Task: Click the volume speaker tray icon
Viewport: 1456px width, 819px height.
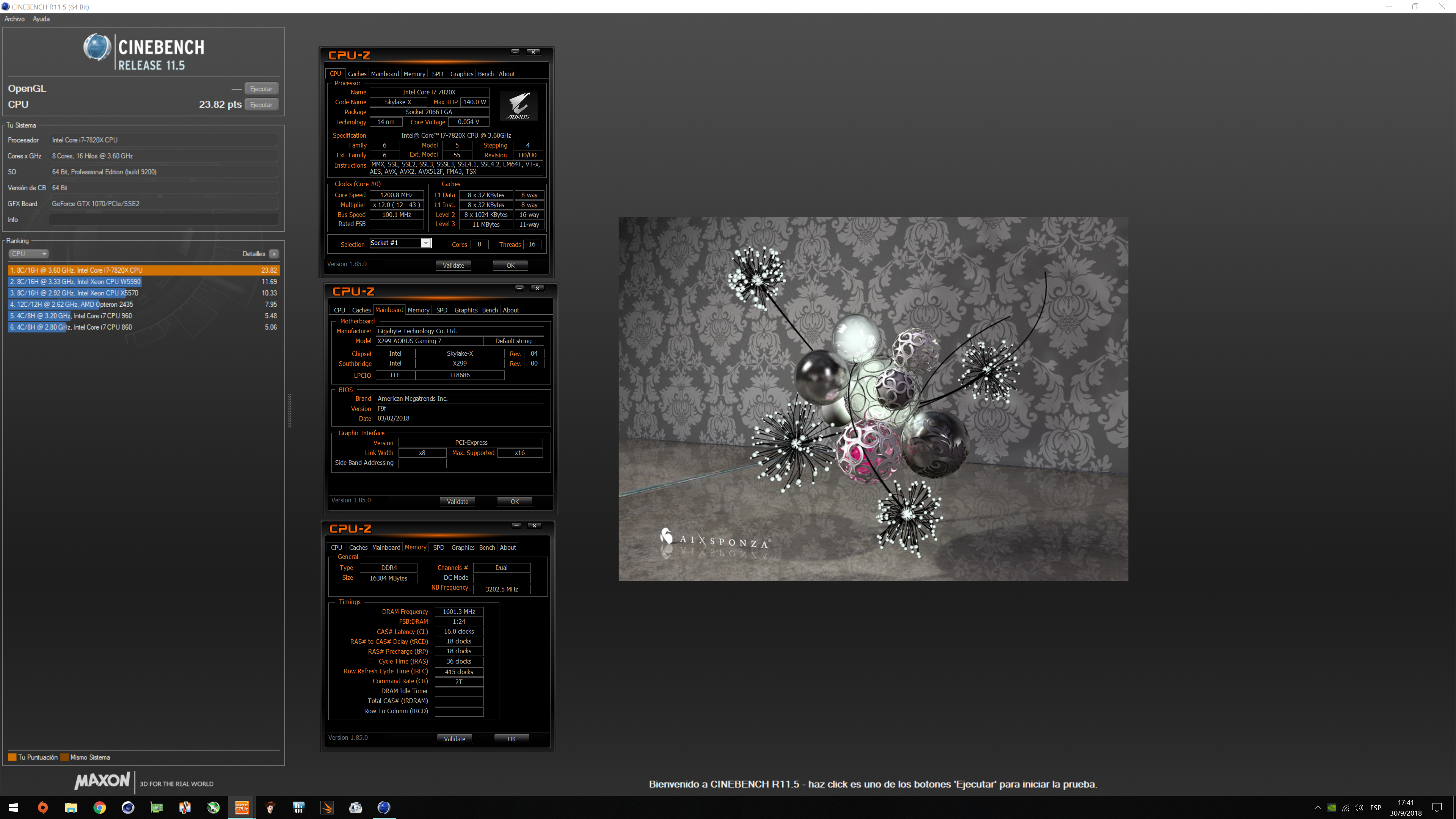Action: pyautogui.click(x=1359, y=808)
